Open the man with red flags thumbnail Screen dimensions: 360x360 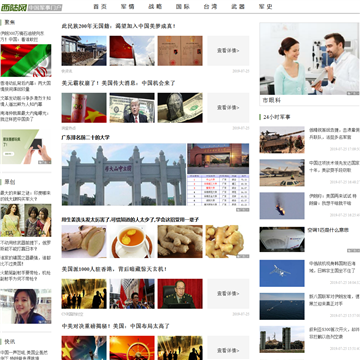[132, 294]
